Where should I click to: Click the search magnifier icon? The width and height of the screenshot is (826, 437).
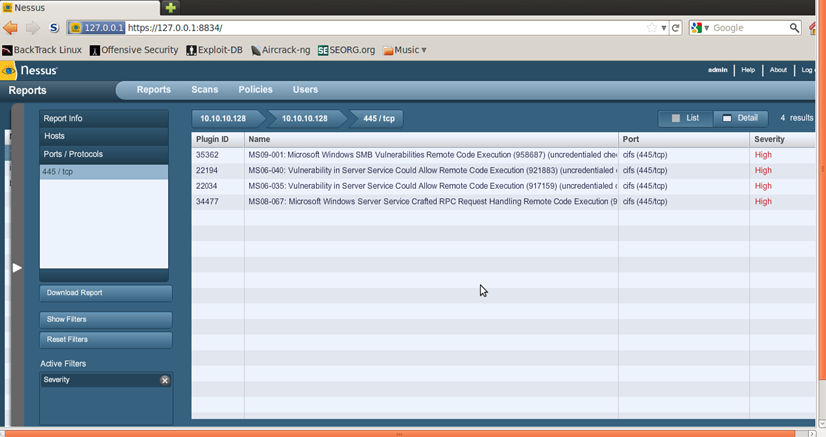click(794, 28)
